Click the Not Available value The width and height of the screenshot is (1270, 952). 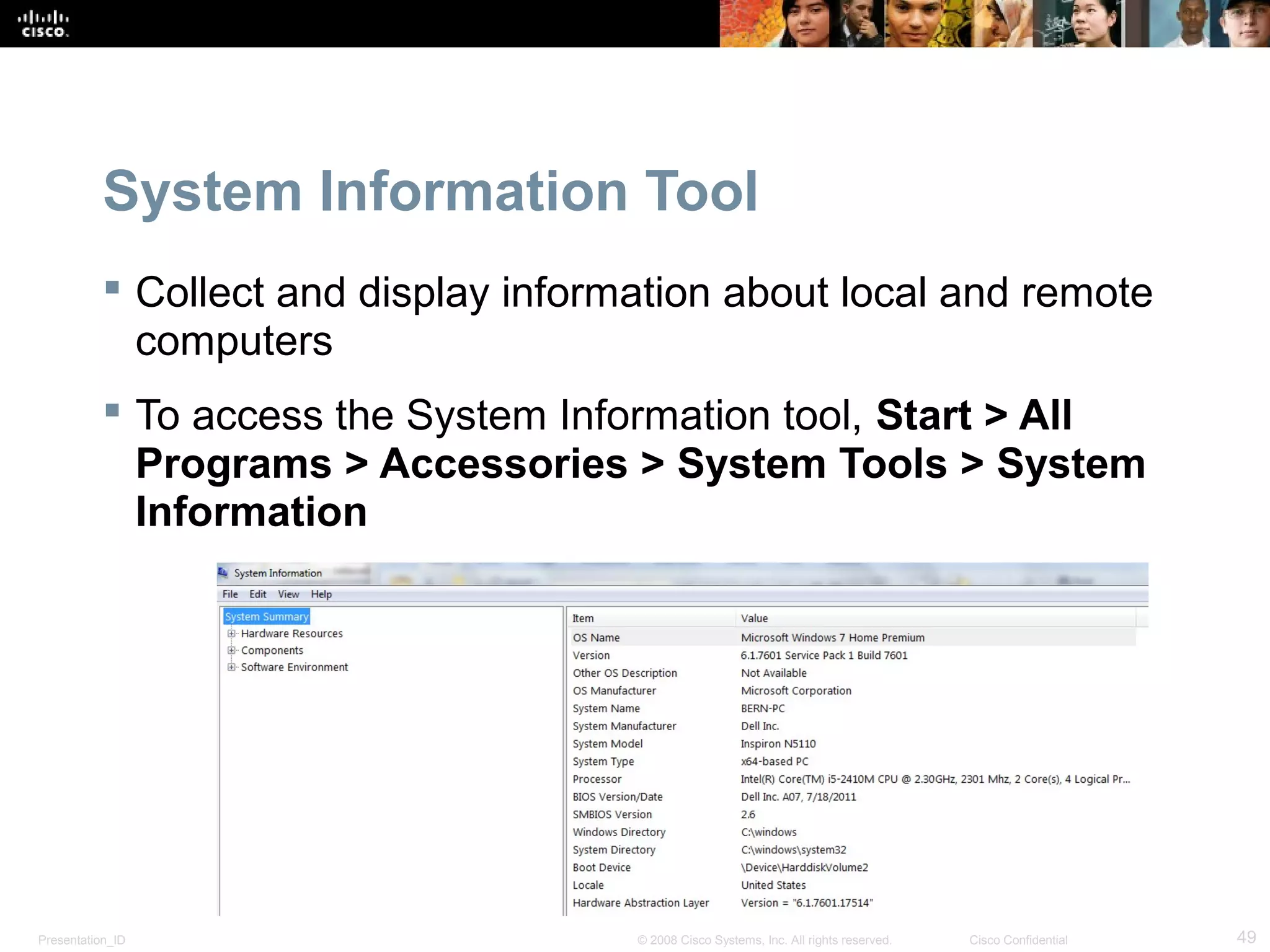773,672
